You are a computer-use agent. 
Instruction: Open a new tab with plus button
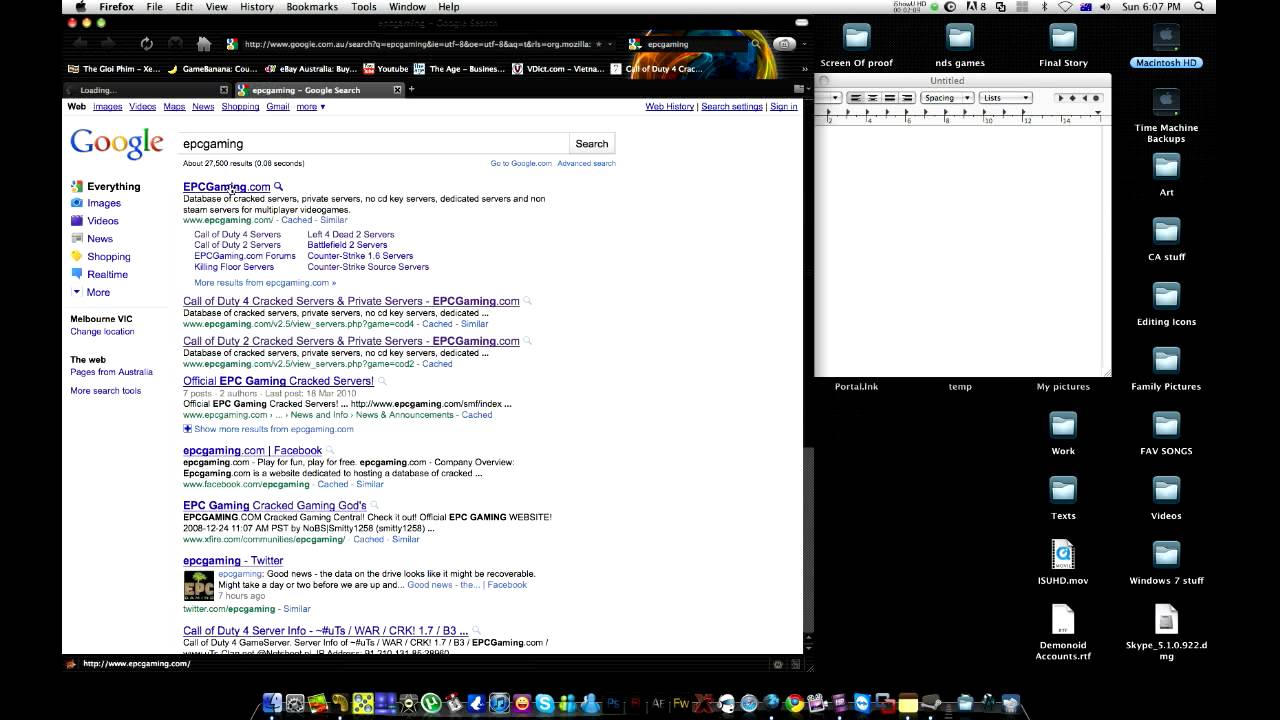point(411,89)
